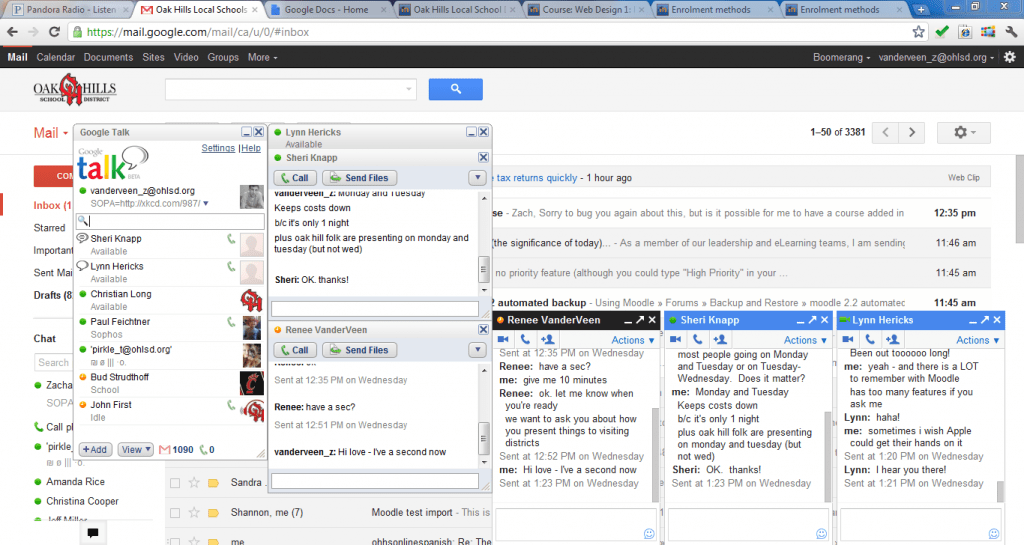Open Sites from the top bar
Image resolution: width=1024 pixels, height=545 pixels.
click(x=153, y=57)
